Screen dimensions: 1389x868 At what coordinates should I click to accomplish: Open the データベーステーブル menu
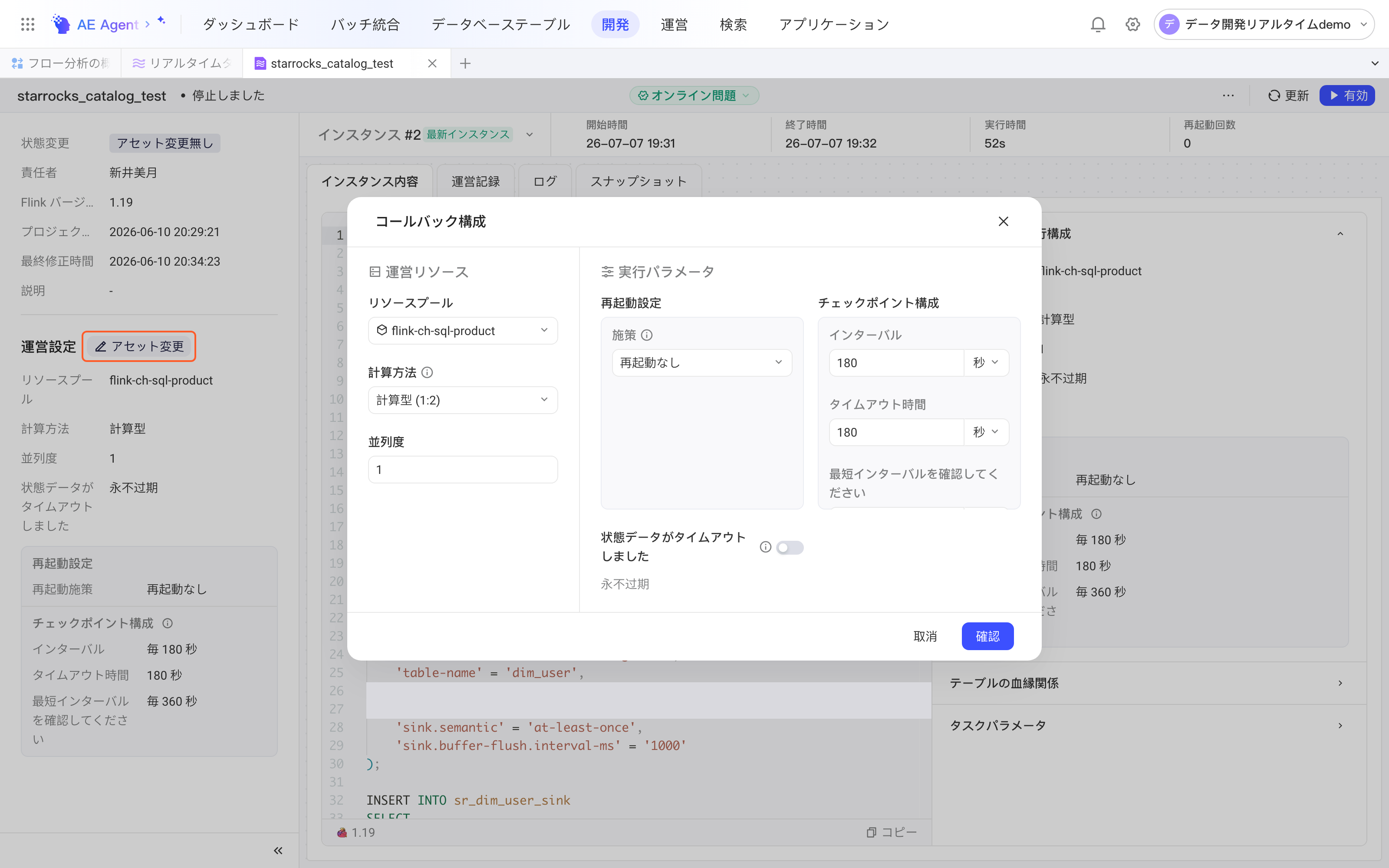coord(500,24)
